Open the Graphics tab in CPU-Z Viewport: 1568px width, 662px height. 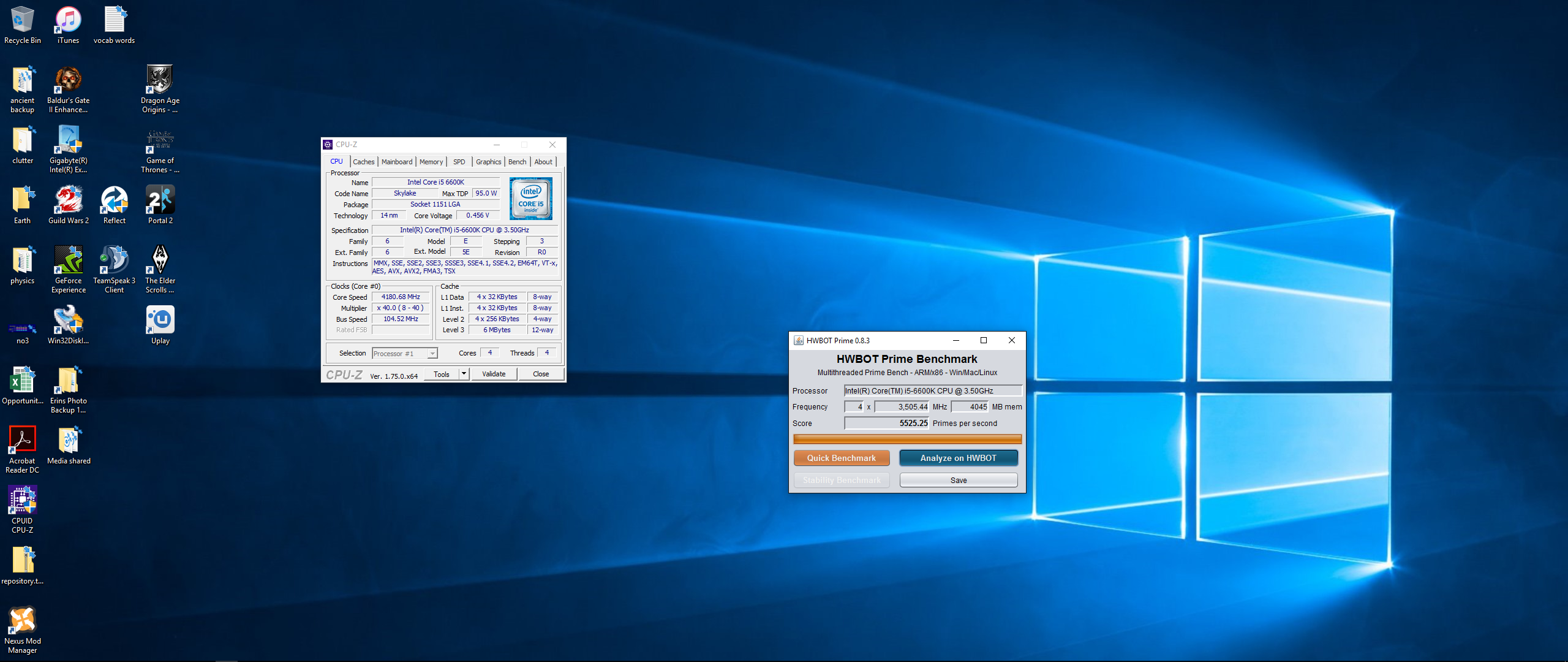pyautogui.click(x=489, y=162)
